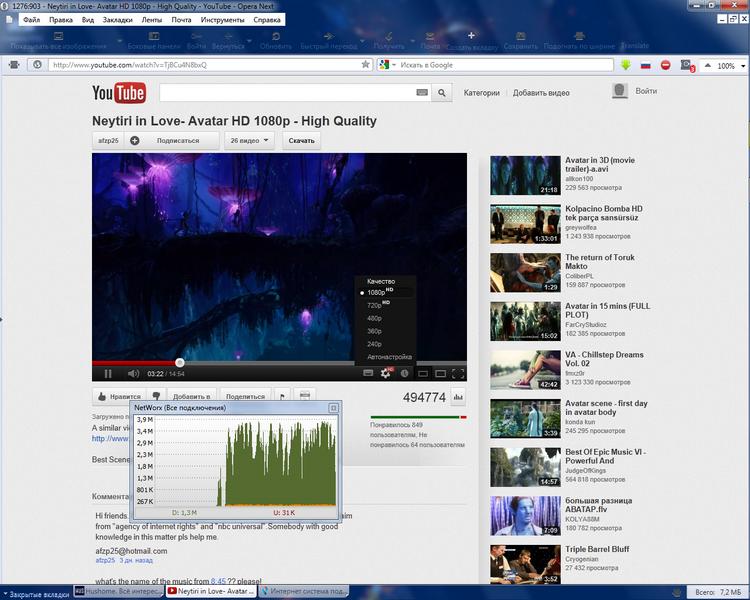
Task: Open The return of Toruk Makto thumbnail
Action: point(525,272)
